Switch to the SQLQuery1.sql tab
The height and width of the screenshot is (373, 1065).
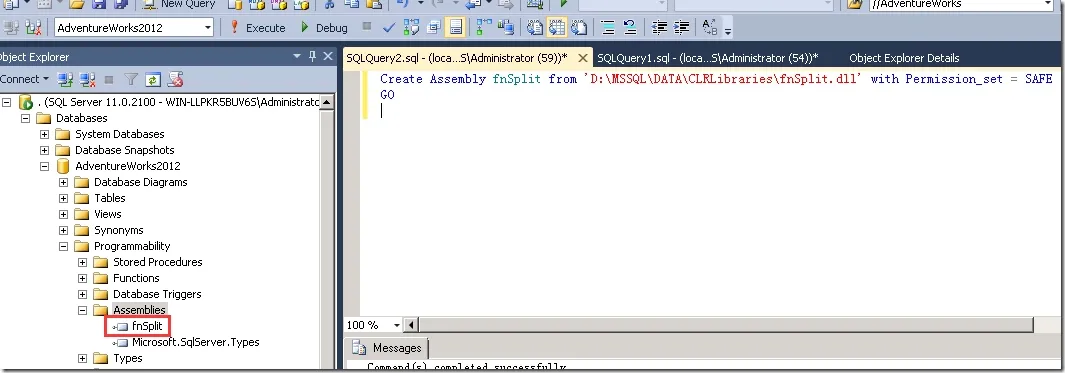[x=708, y=58]
